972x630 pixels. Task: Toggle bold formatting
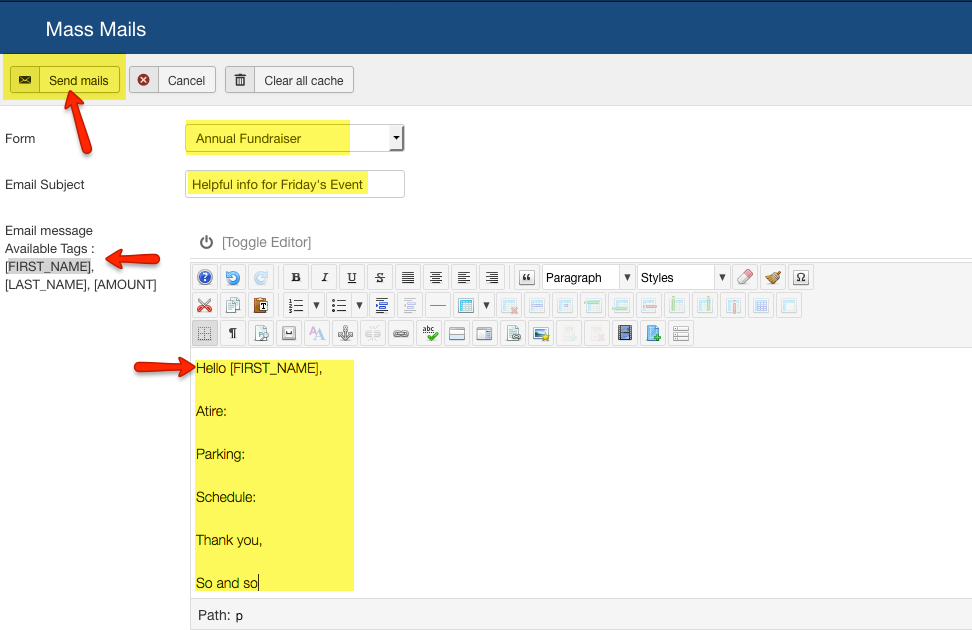click(295, 278)
